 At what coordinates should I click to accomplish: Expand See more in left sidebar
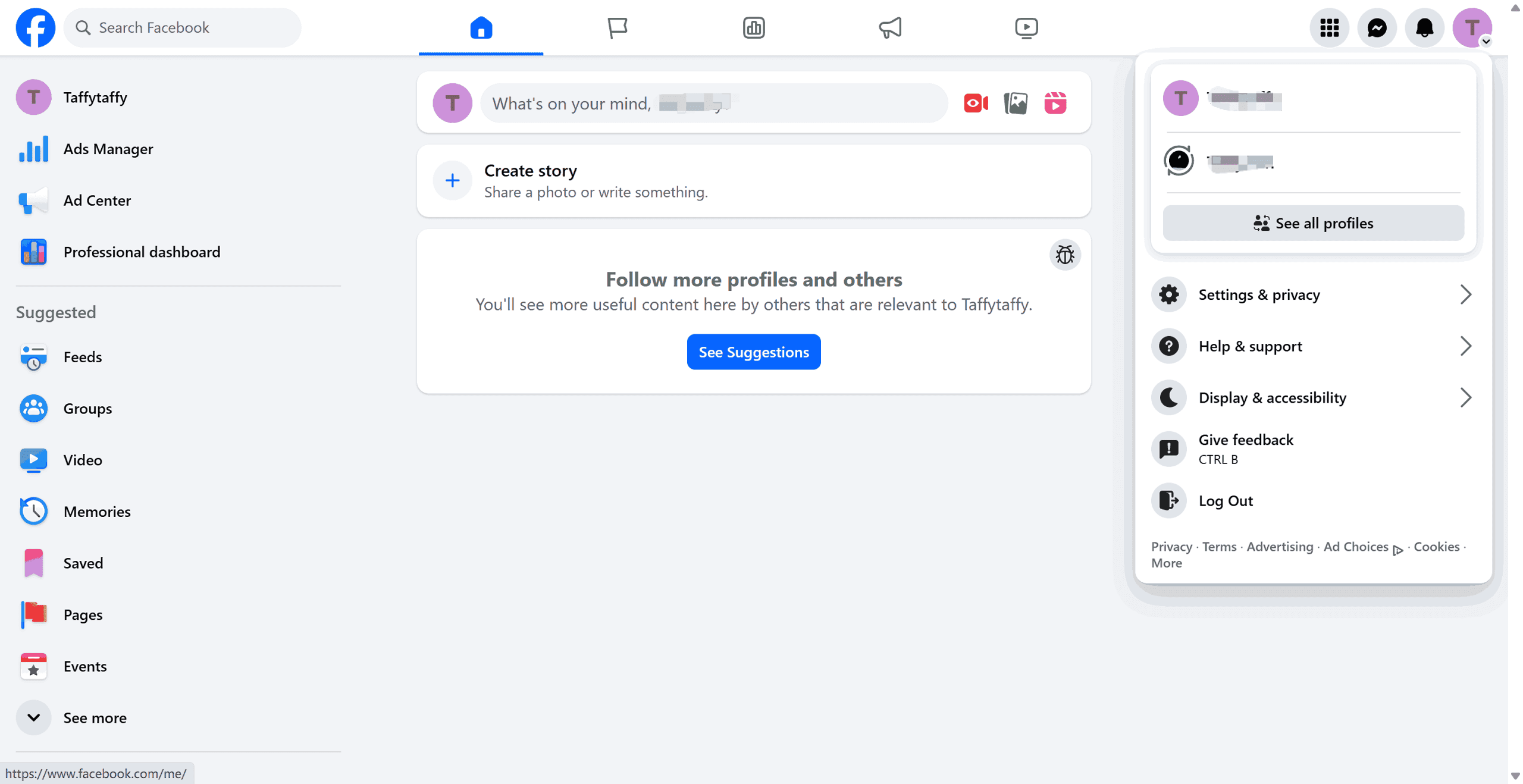(94, 718)
